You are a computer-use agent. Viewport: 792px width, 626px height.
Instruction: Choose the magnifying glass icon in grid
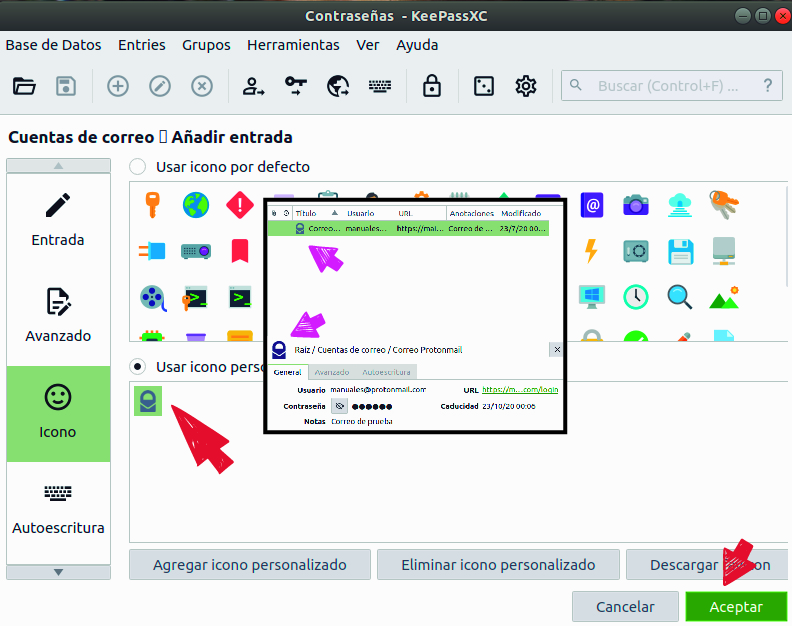[x=680, y=297]
